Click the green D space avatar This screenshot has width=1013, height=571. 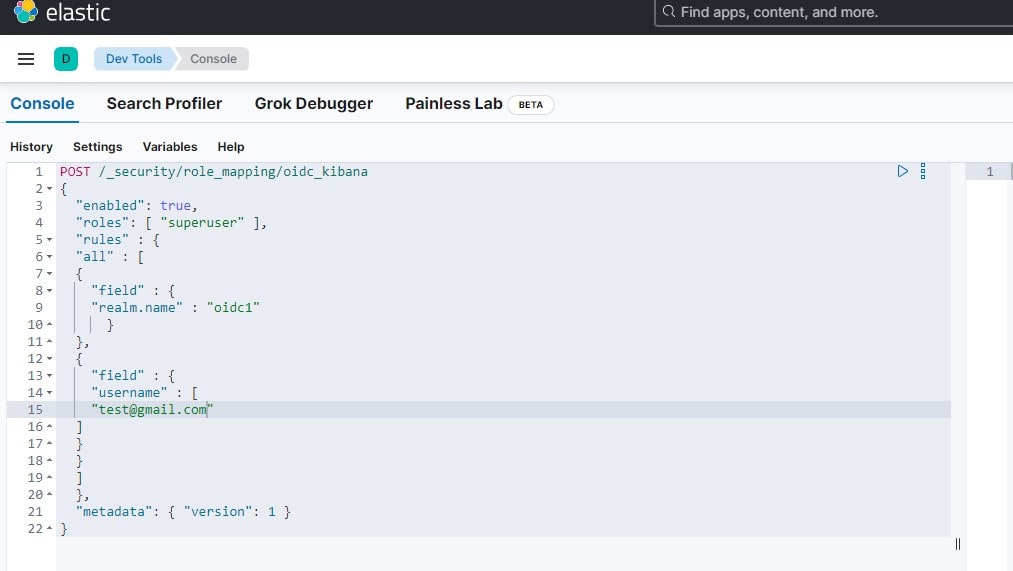click(x=66, y=59)
